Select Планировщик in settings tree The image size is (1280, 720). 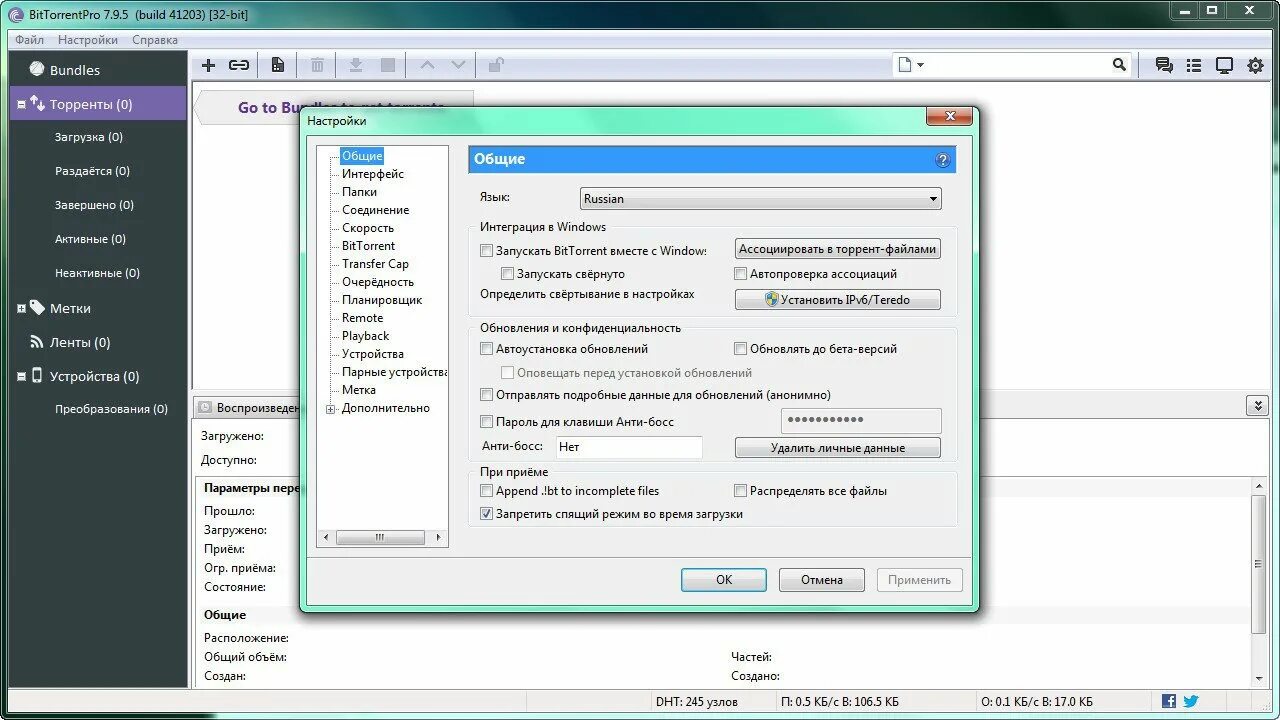[382, 300]
